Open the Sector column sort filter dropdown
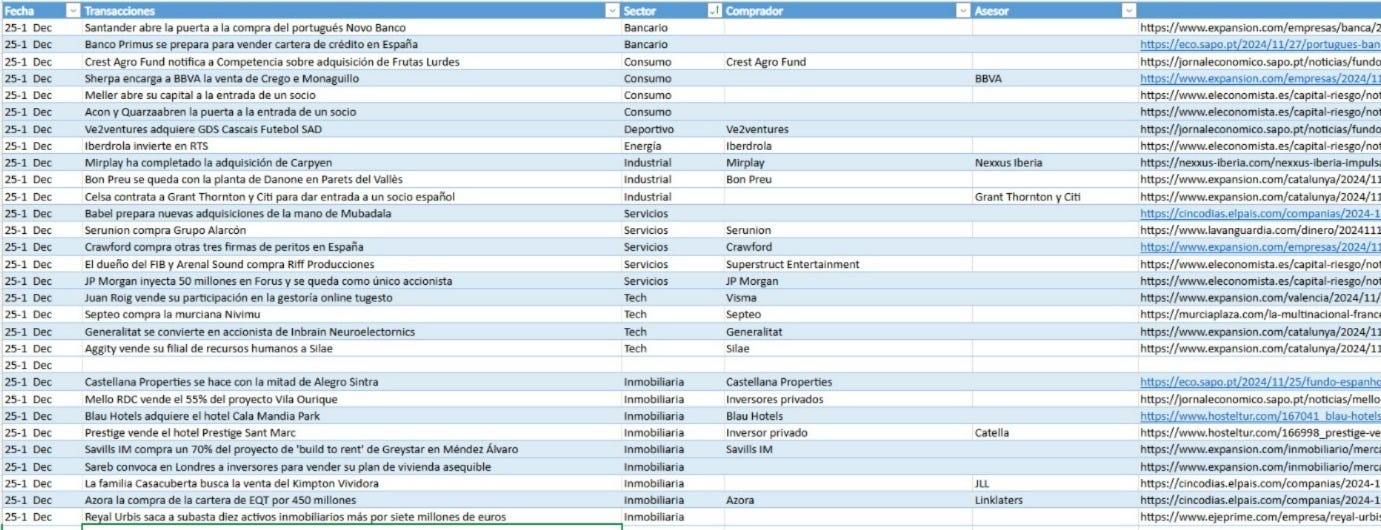Screen dimensions: 1381x530 [713, 10]
